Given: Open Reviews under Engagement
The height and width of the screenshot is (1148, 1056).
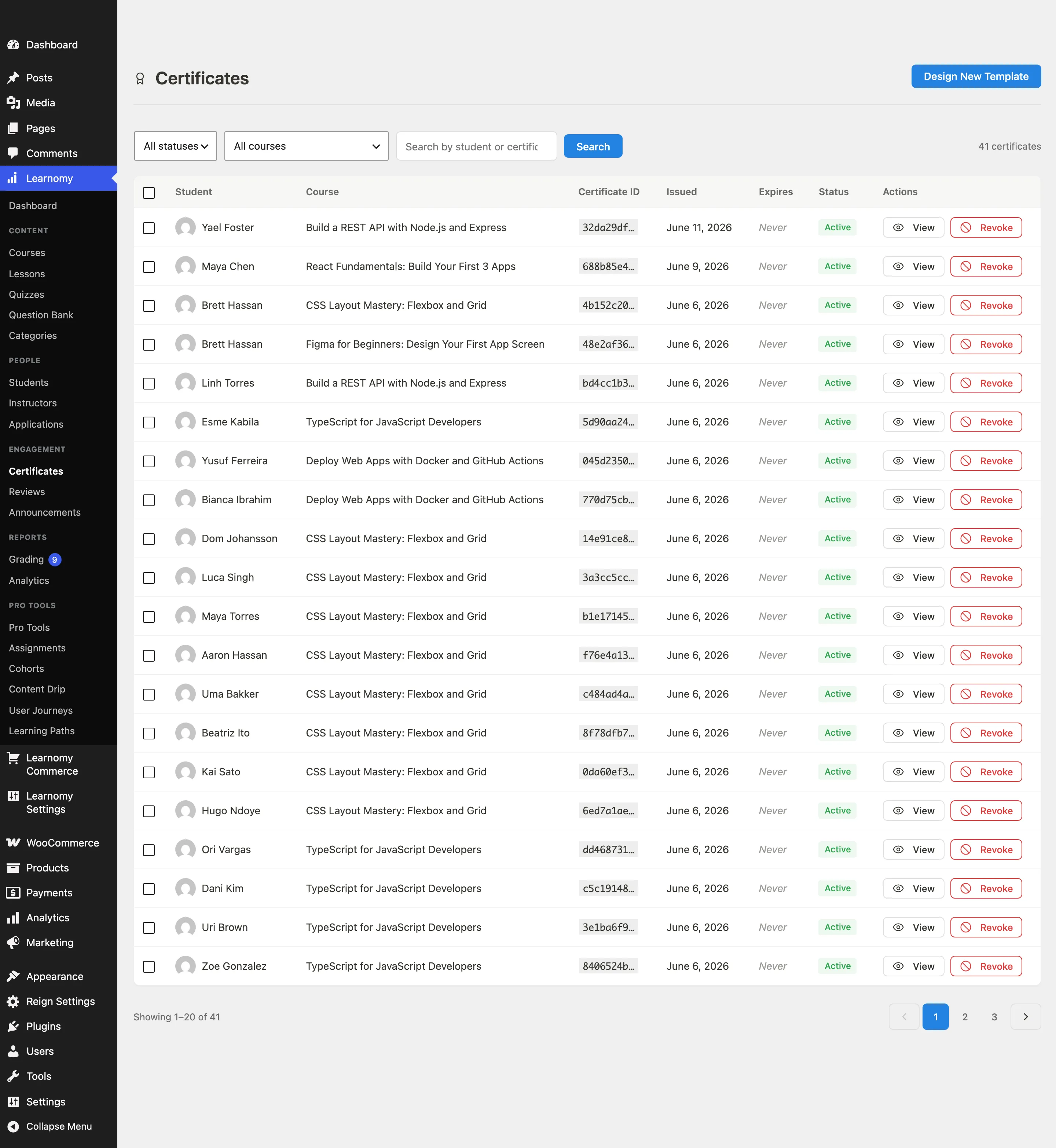Looking at the screenshot, I should tap(27, 492).
